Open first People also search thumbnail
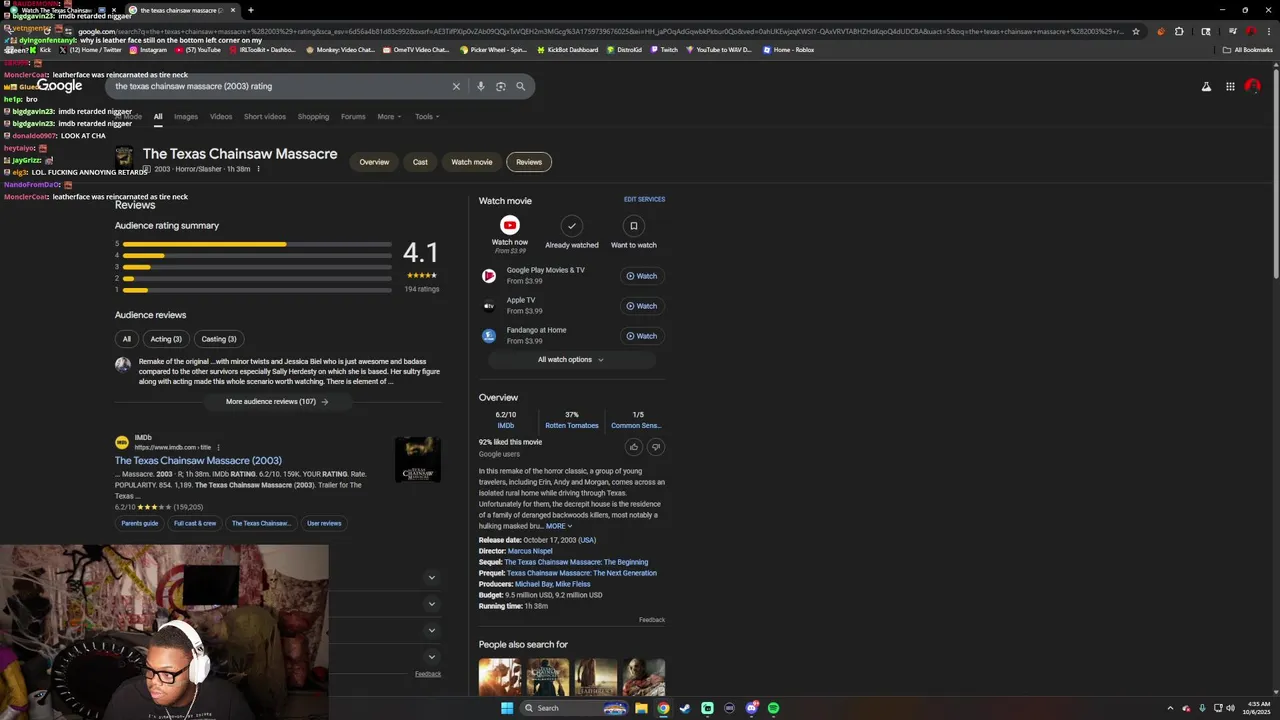This screenshot has height=720, width=1280. (500, 677)
